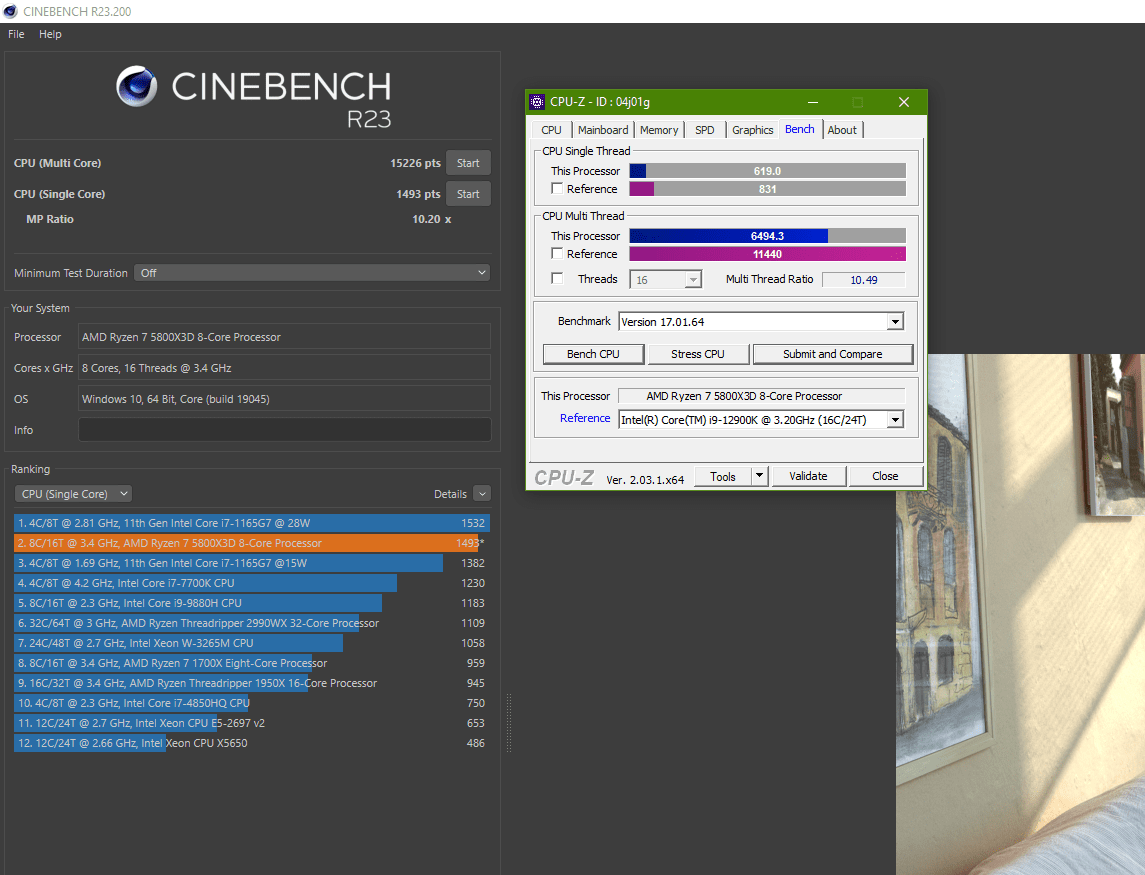Open the CPU (Single Core) ranking dropdown
The image size is (1145, 875).
click(73, 494)
